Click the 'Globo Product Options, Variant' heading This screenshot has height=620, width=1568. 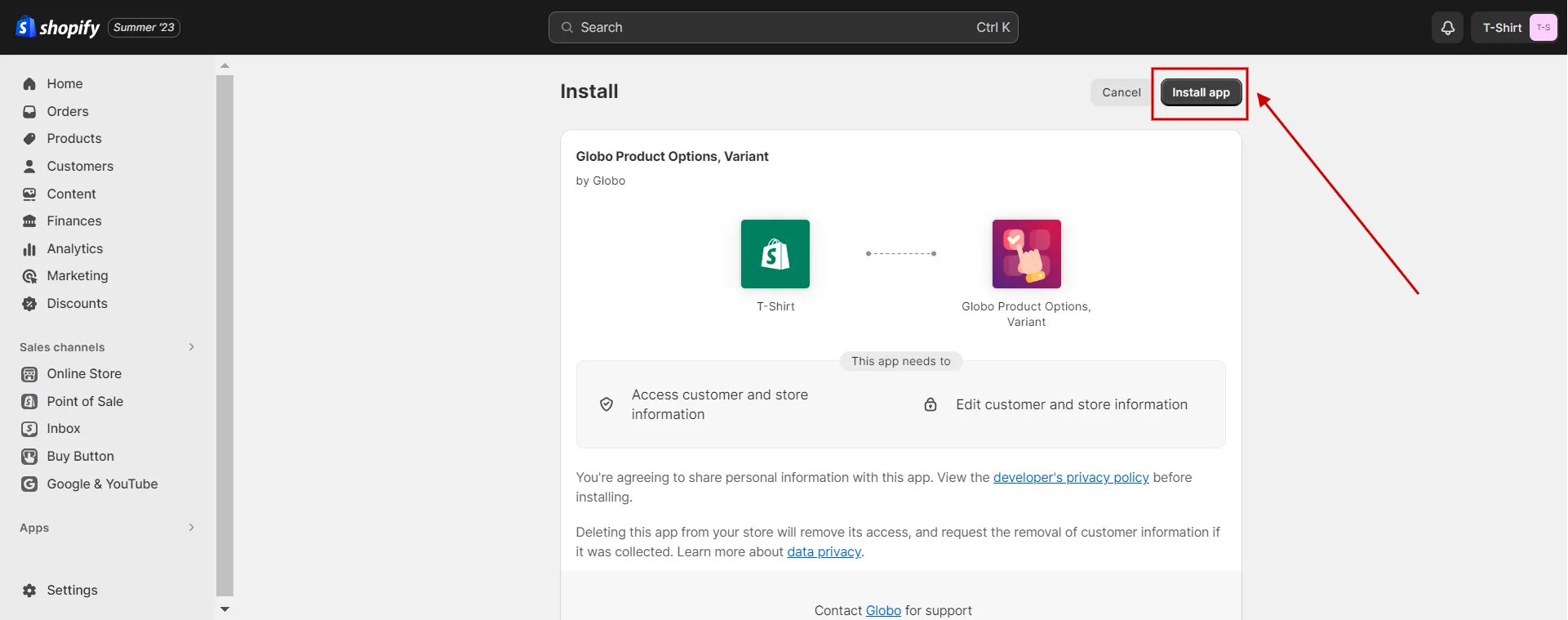pyautogui.click(x=672, y=157)
